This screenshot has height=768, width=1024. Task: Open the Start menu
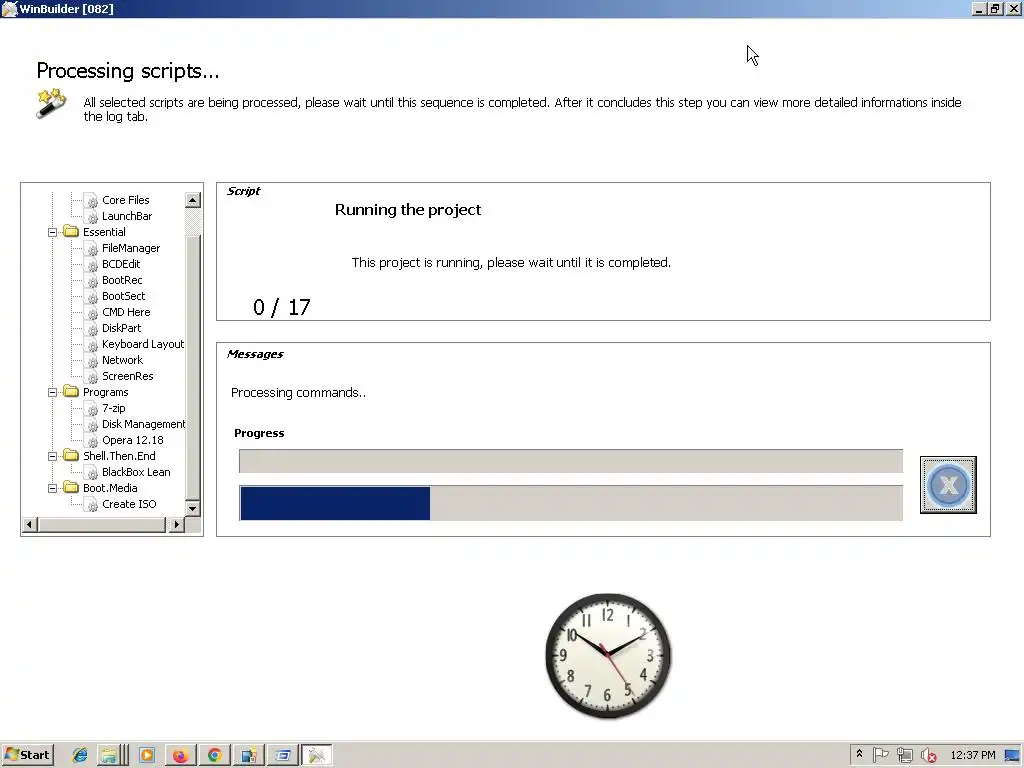[x=27, y=756]
